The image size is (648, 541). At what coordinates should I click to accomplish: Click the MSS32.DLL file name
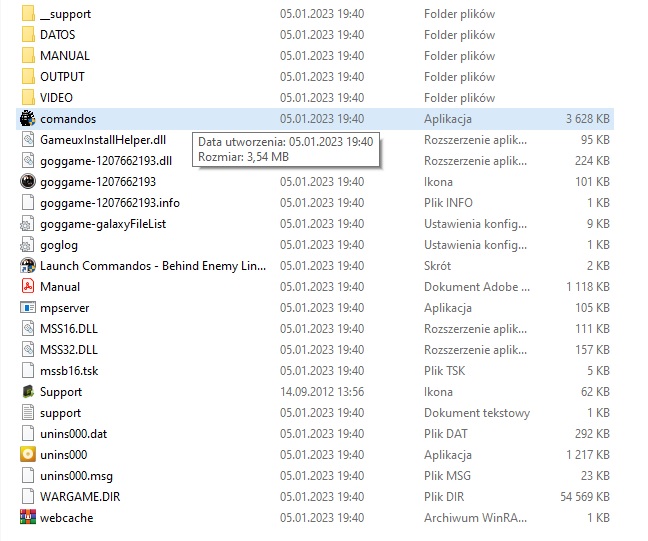pos(69,350)
